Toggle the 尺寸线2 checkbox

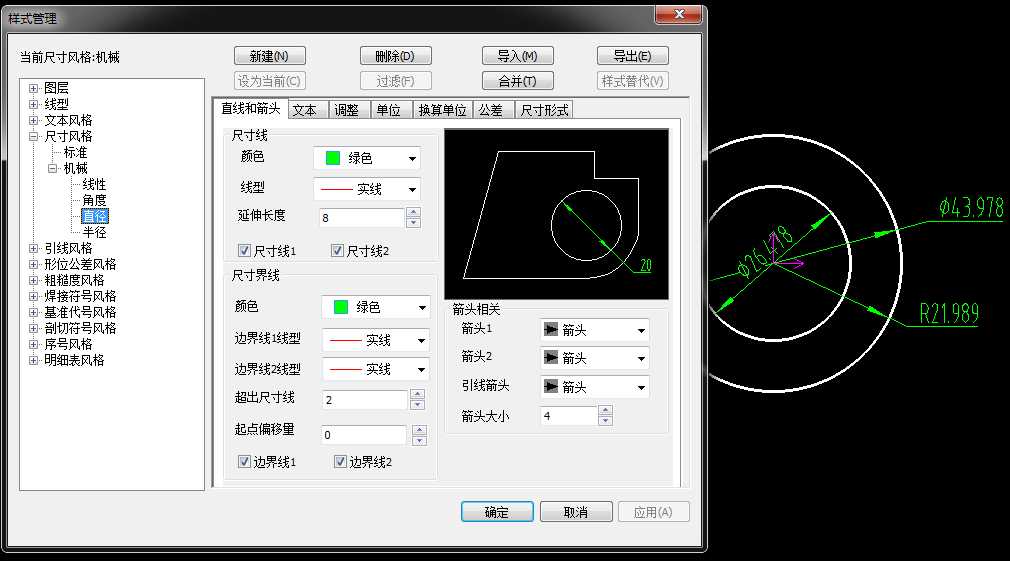tap(338, 251)
